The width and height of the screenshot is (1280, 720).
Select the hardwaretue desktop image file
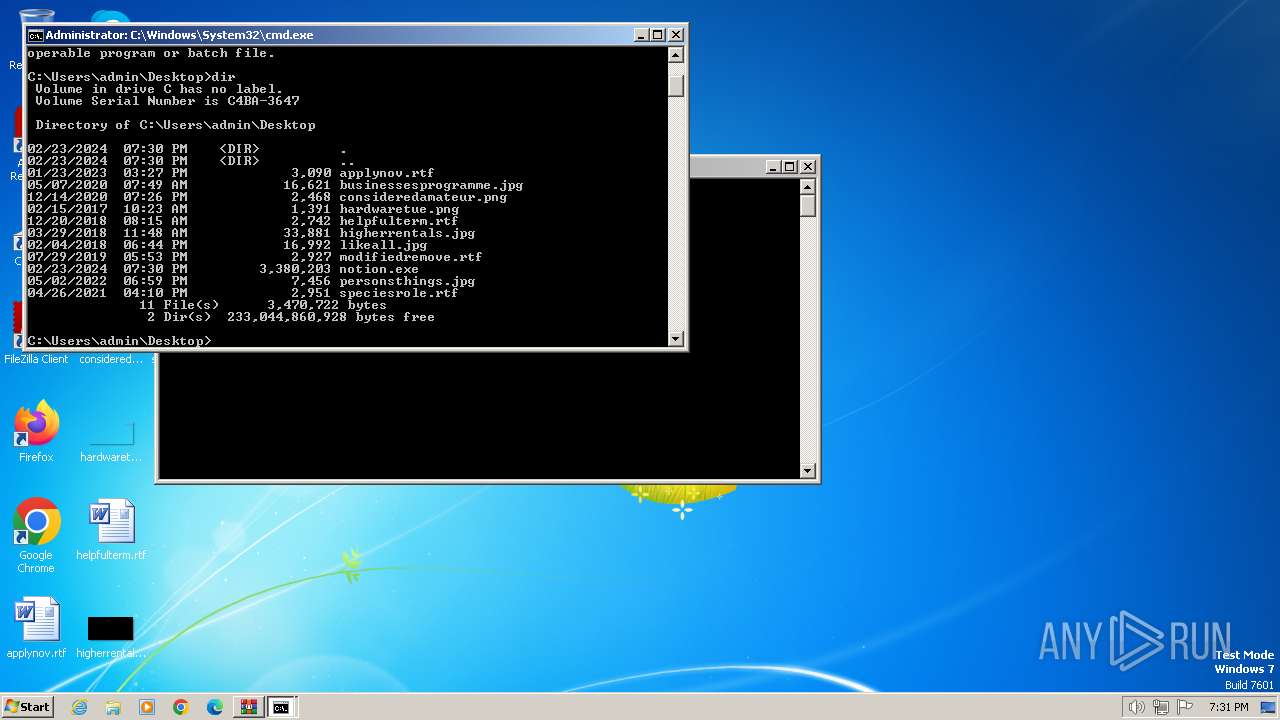(x=111, y=440)
